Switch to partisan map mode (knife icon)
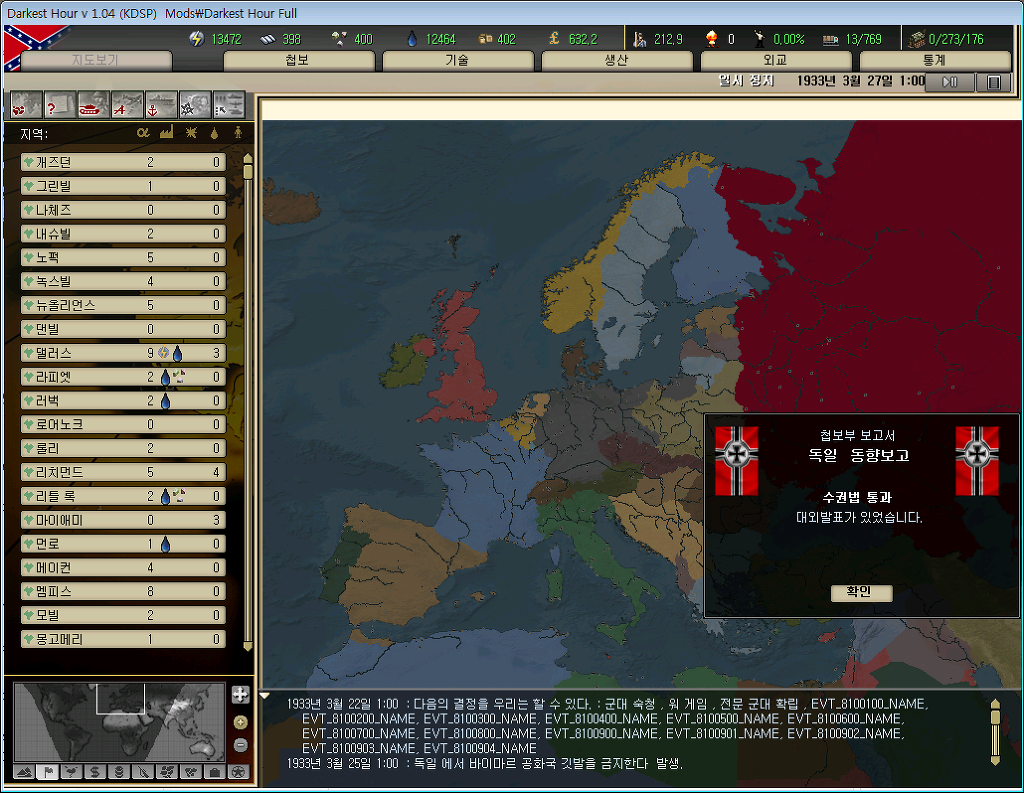1024x793 pixels. point(143,772)
